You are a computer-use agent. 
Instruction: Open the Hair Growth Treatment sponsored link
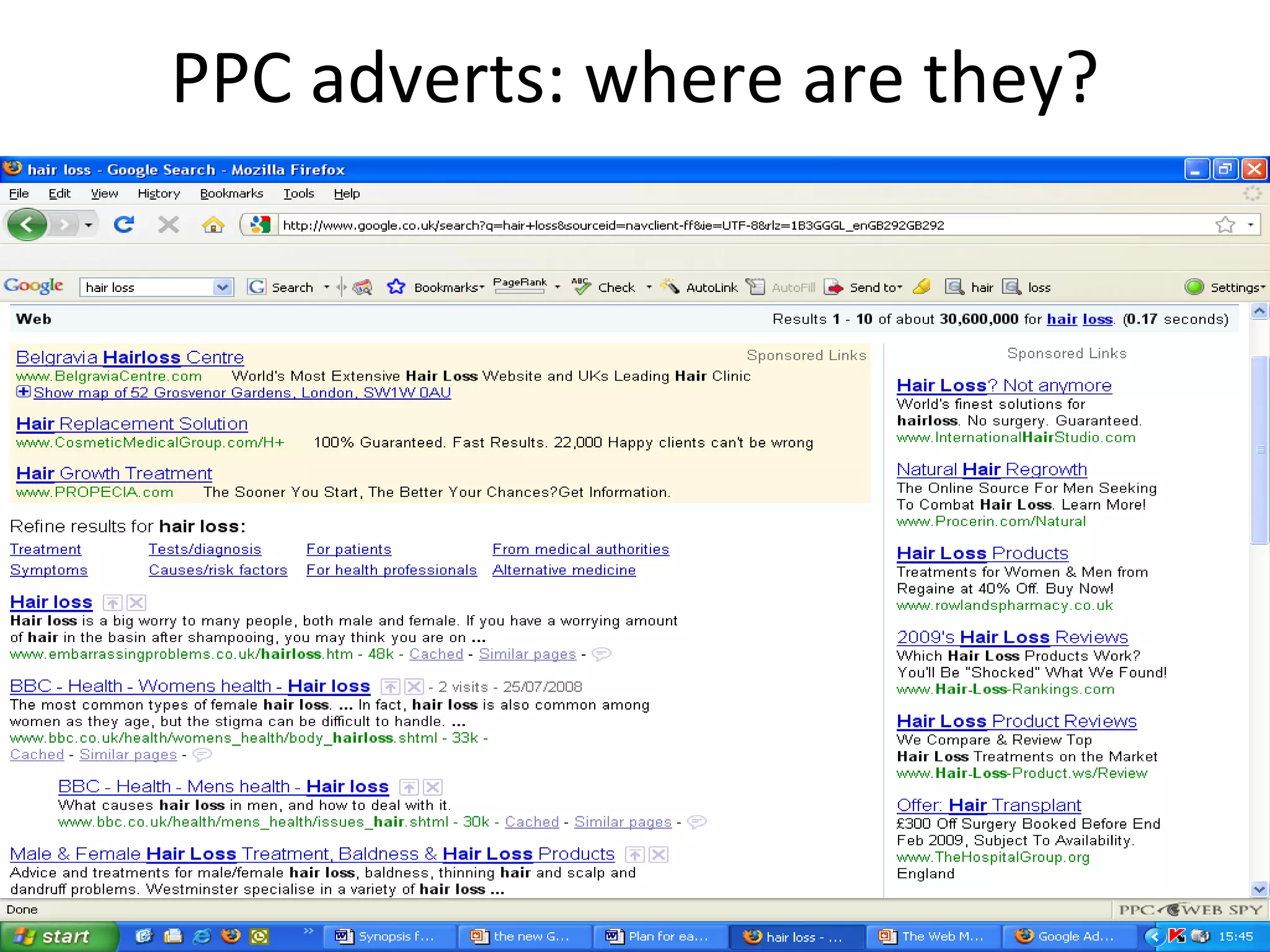(x=114, y=474)
